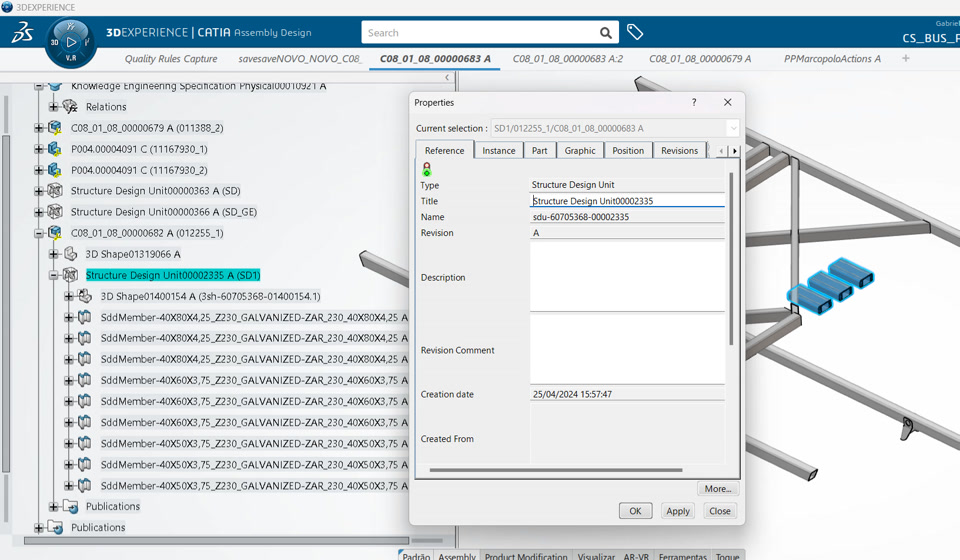Click nested Publications folder icon under C08_01_08_00000682

click(x=71, y=507)
